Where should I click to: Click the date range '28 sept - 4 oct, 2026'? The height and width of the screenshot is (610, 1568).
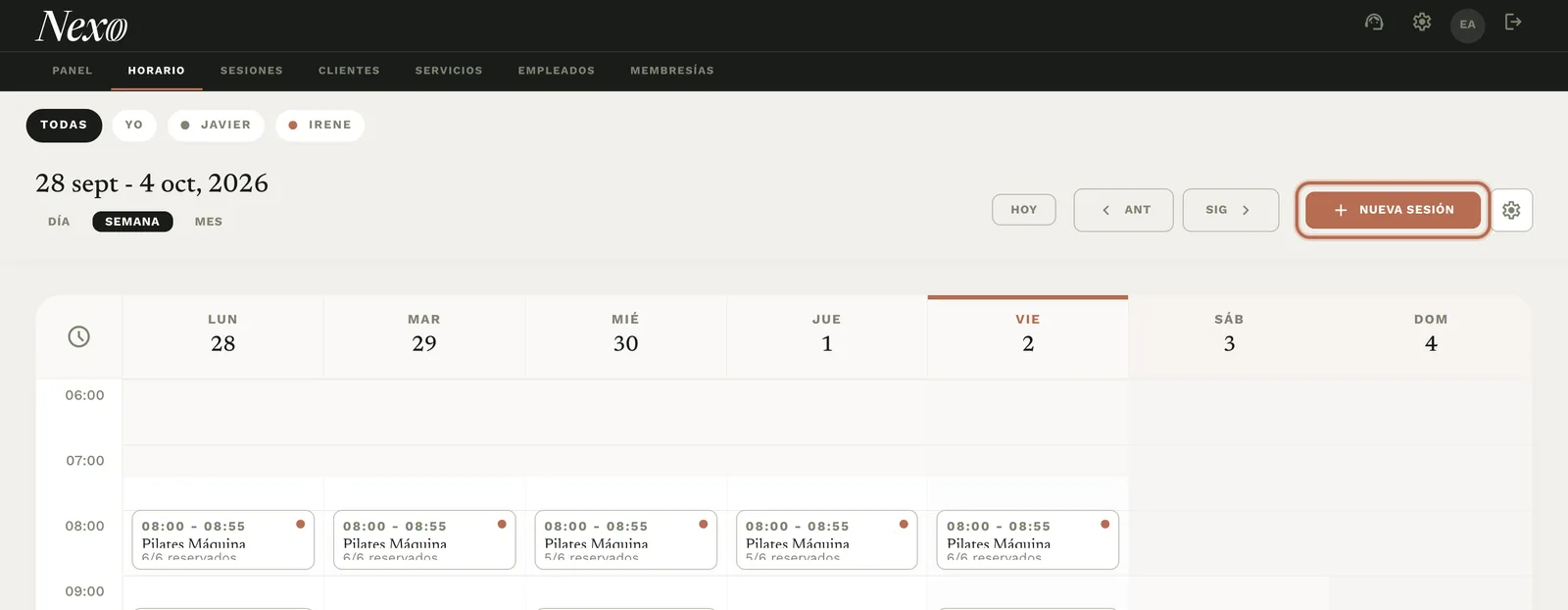[152, 183]
